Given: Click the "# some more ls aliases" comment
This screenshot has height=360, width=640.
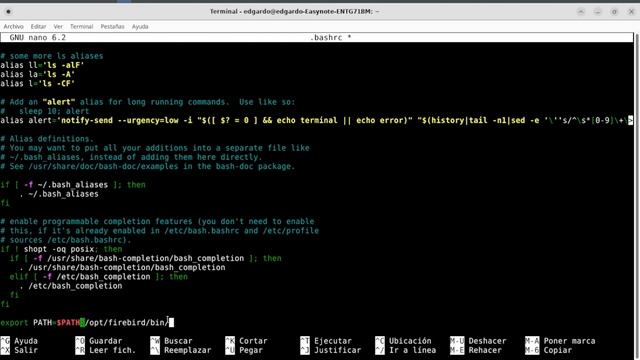Looking at the screenshot, I should coord(51,56).
